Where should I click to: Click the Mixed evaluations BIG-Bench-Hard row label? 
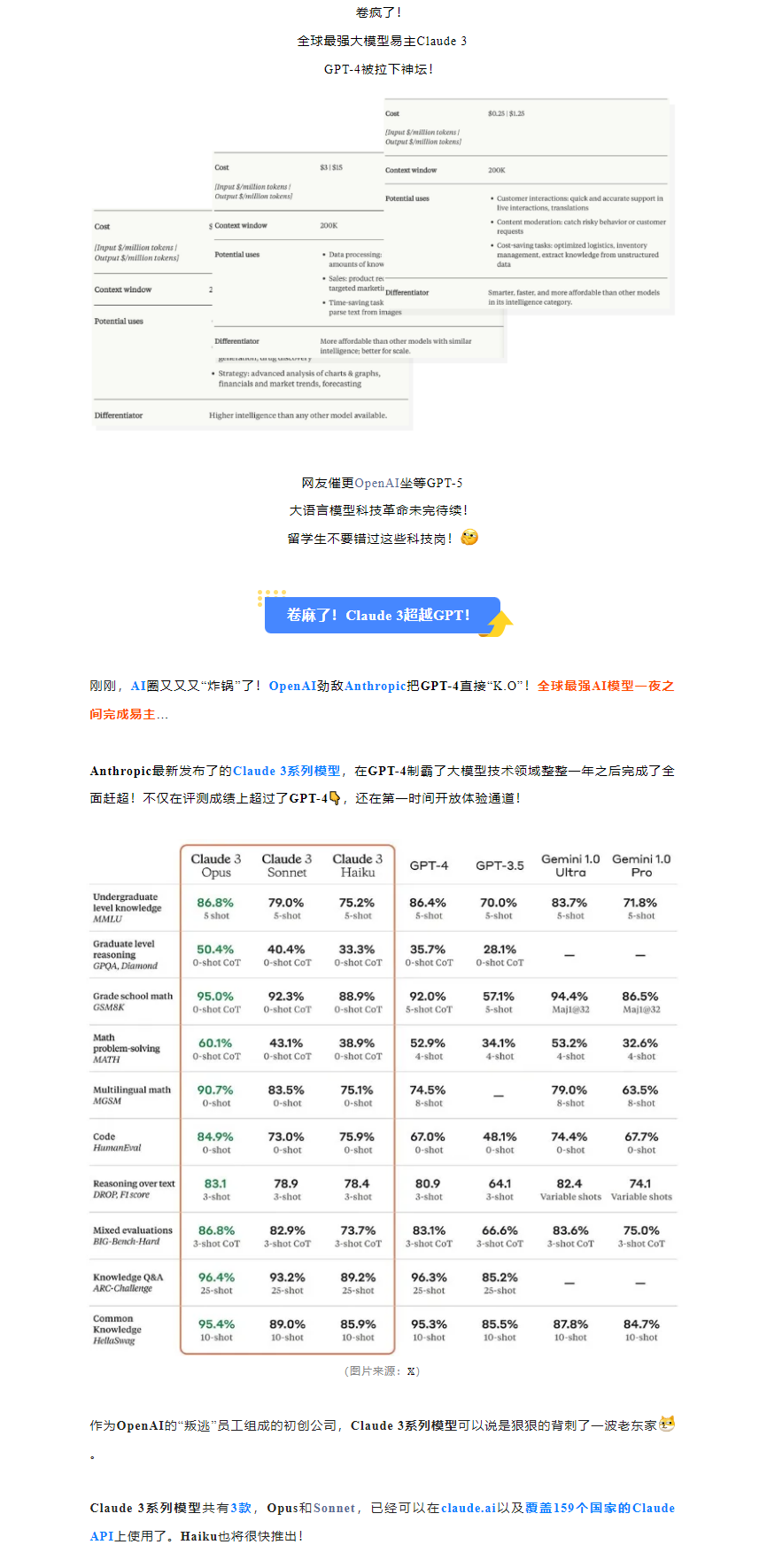[133, 1236]
